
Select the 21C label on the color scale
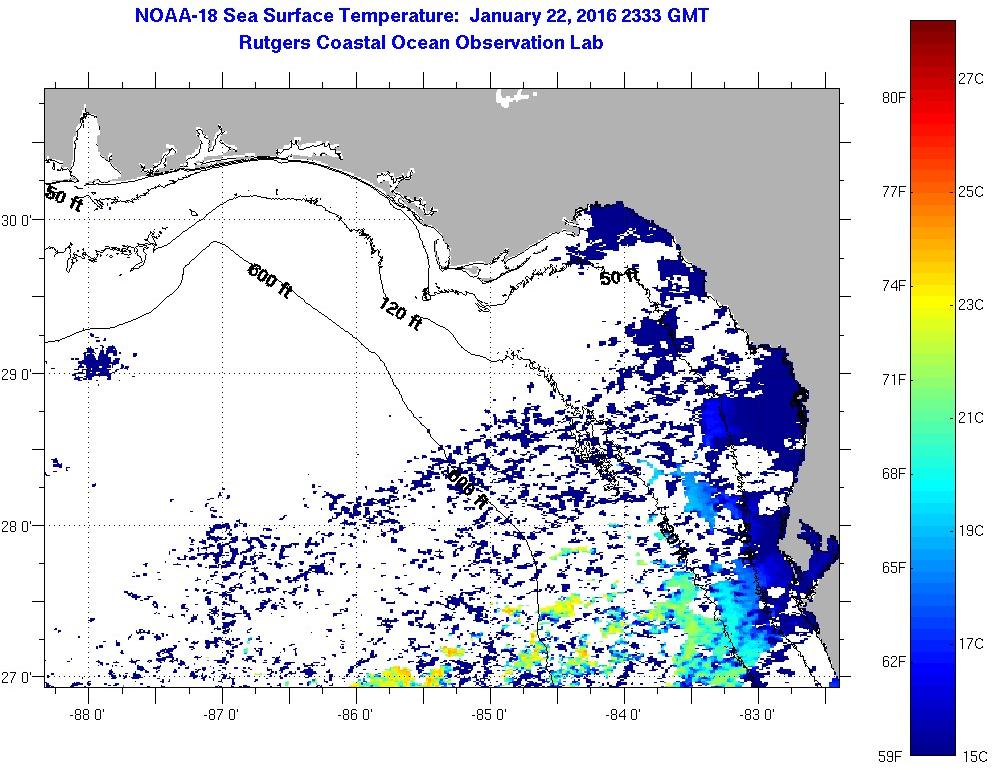click(970, 417)
